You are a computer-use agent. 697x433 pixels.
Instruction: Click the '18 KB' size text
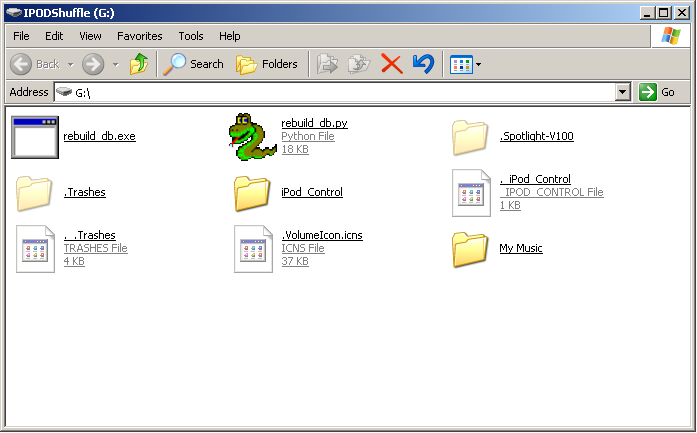(295, 149)
